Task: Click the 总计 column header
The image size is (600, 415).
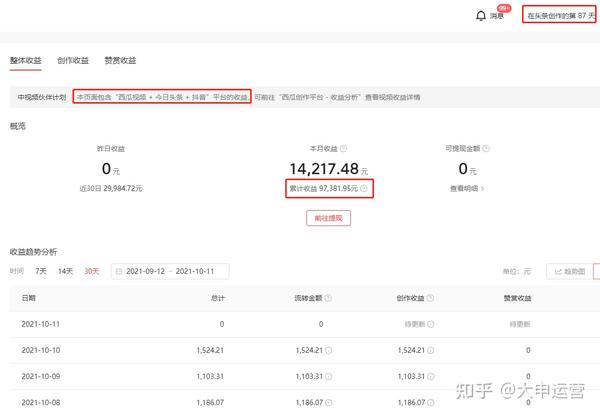Action: click(x=218, y=298)
